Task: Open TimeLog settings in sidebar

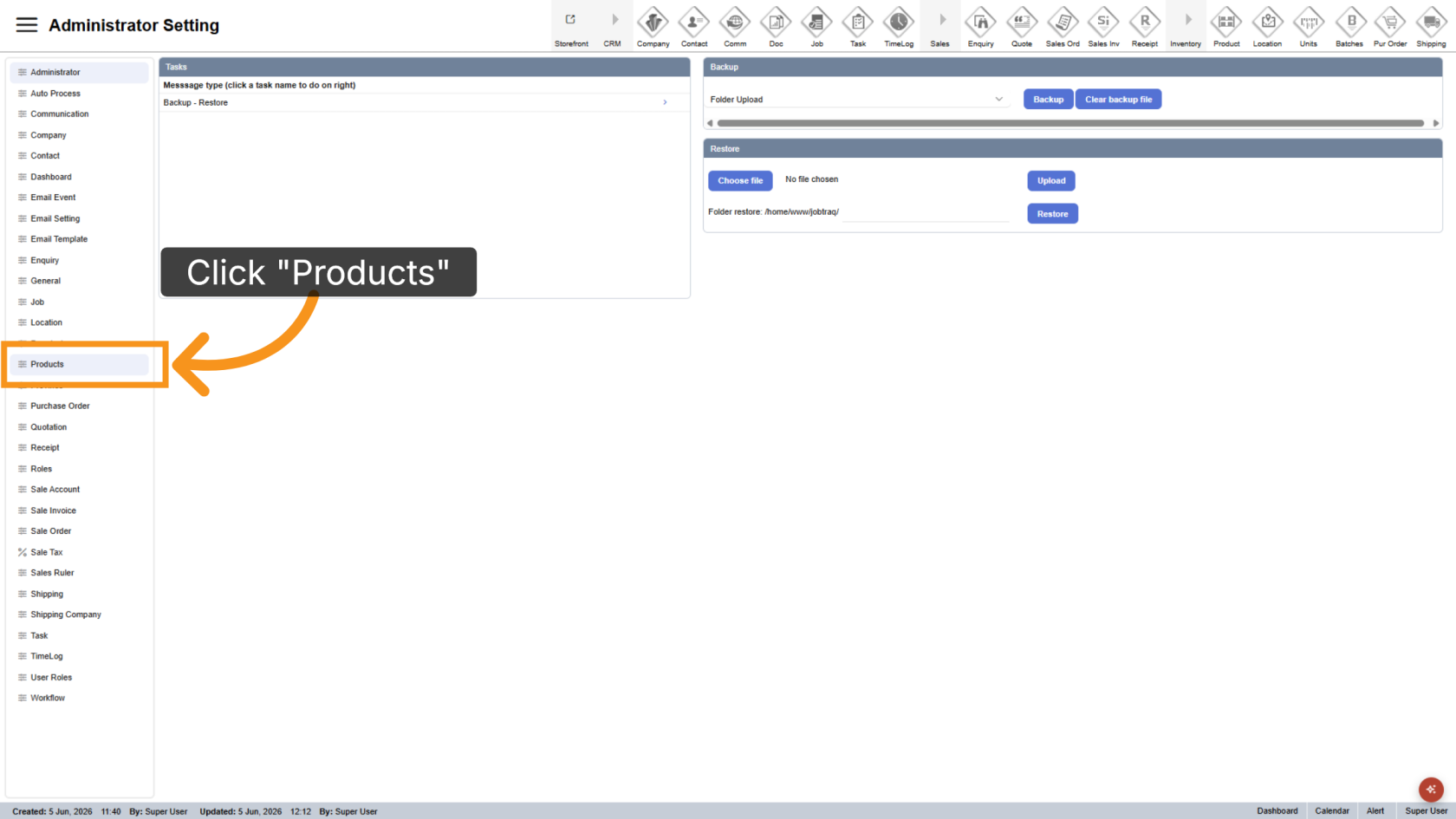Action: 79,656
